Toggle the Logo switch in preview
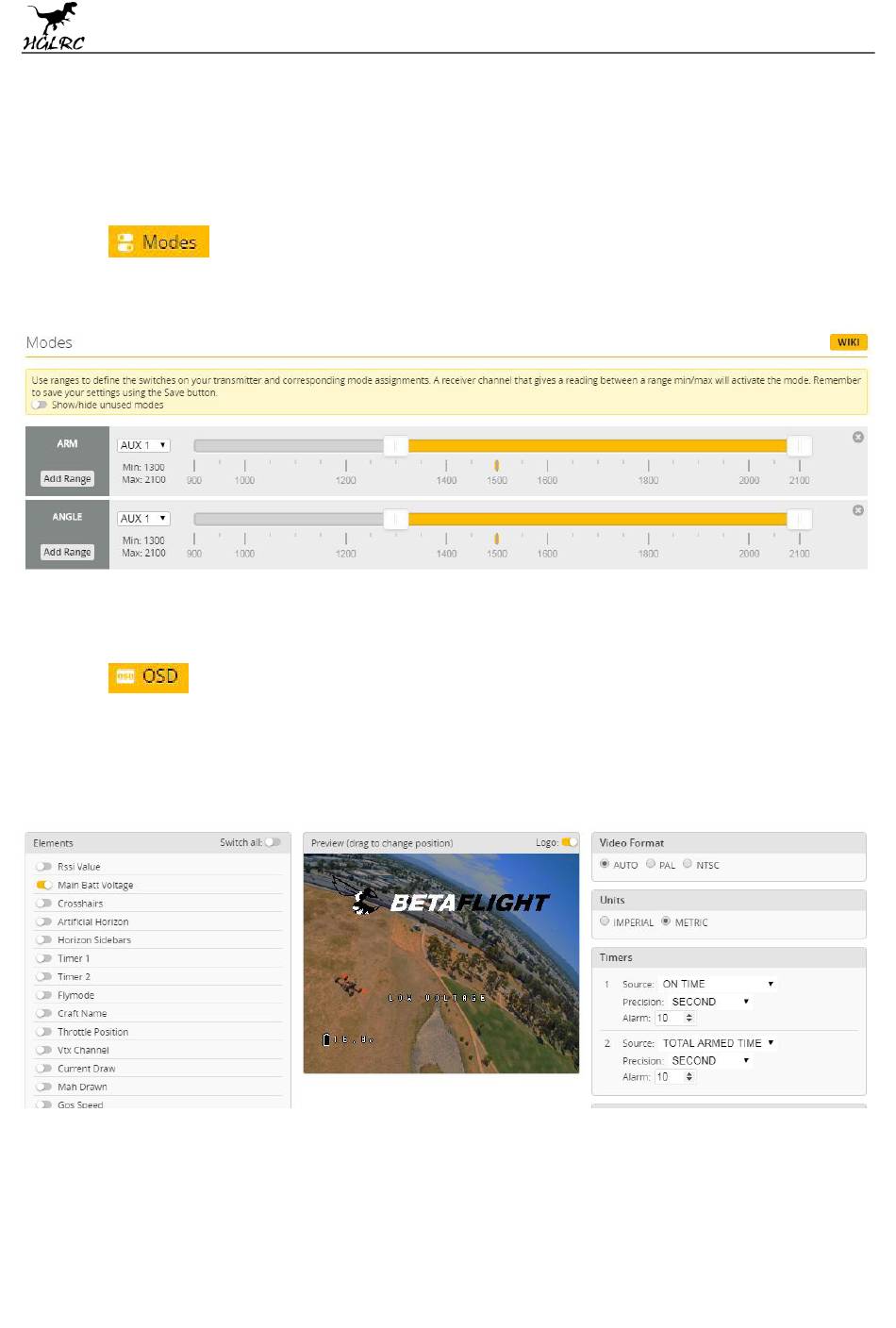 click(569, 842)
